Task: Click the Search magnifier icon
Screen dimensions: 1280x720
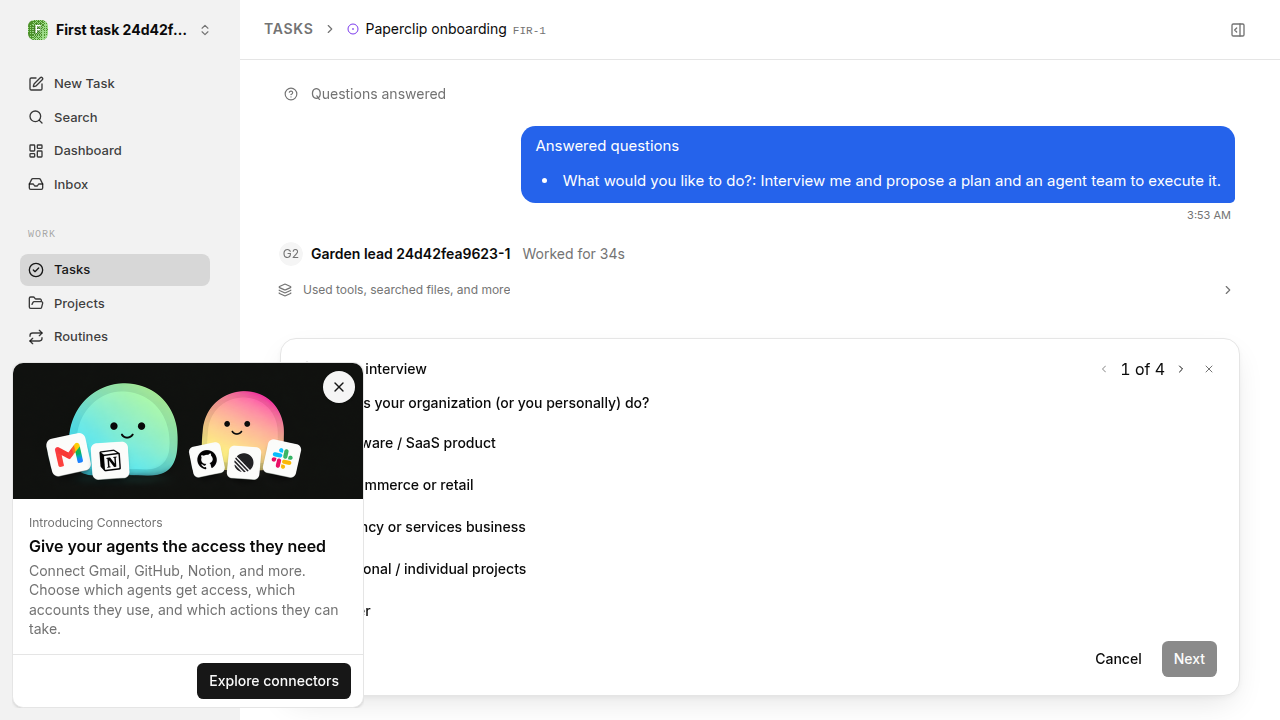Action: [x=36, y=117]
